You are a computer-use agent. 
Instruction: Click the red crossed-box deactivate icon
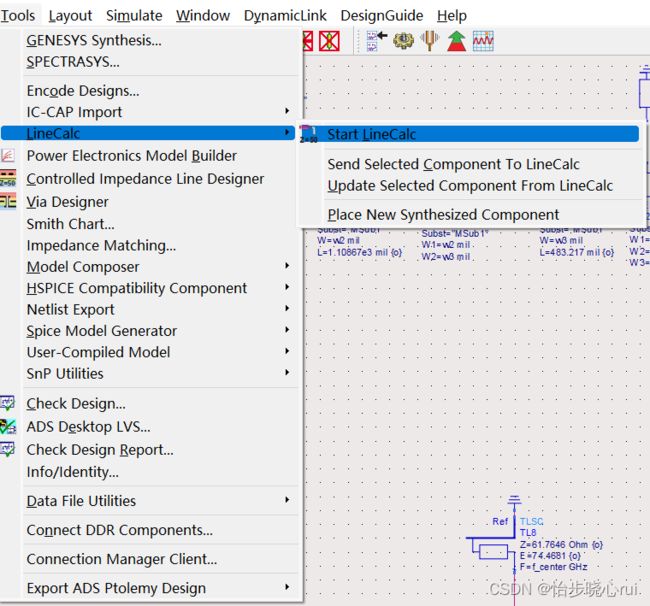(329, 41)
